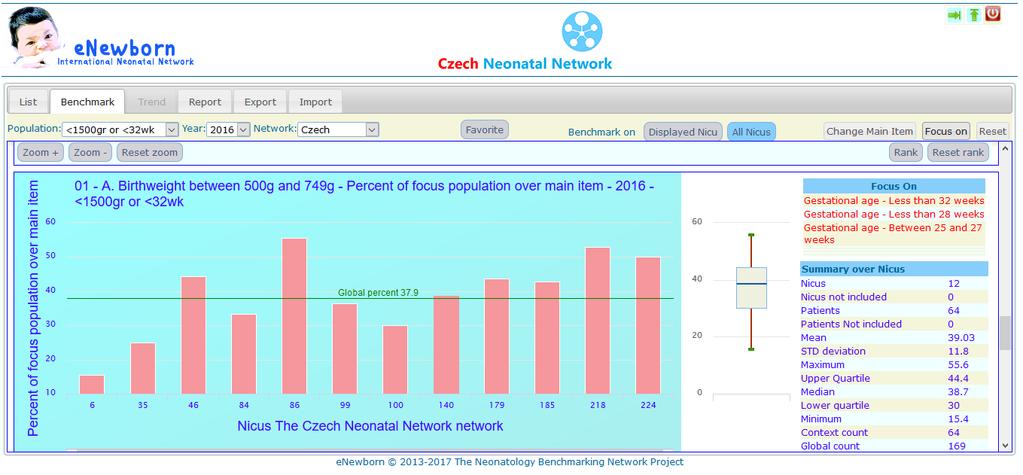The width and height of the screenshot is (1023, 475).
Task: Open the Report tab
Action: 205,102
